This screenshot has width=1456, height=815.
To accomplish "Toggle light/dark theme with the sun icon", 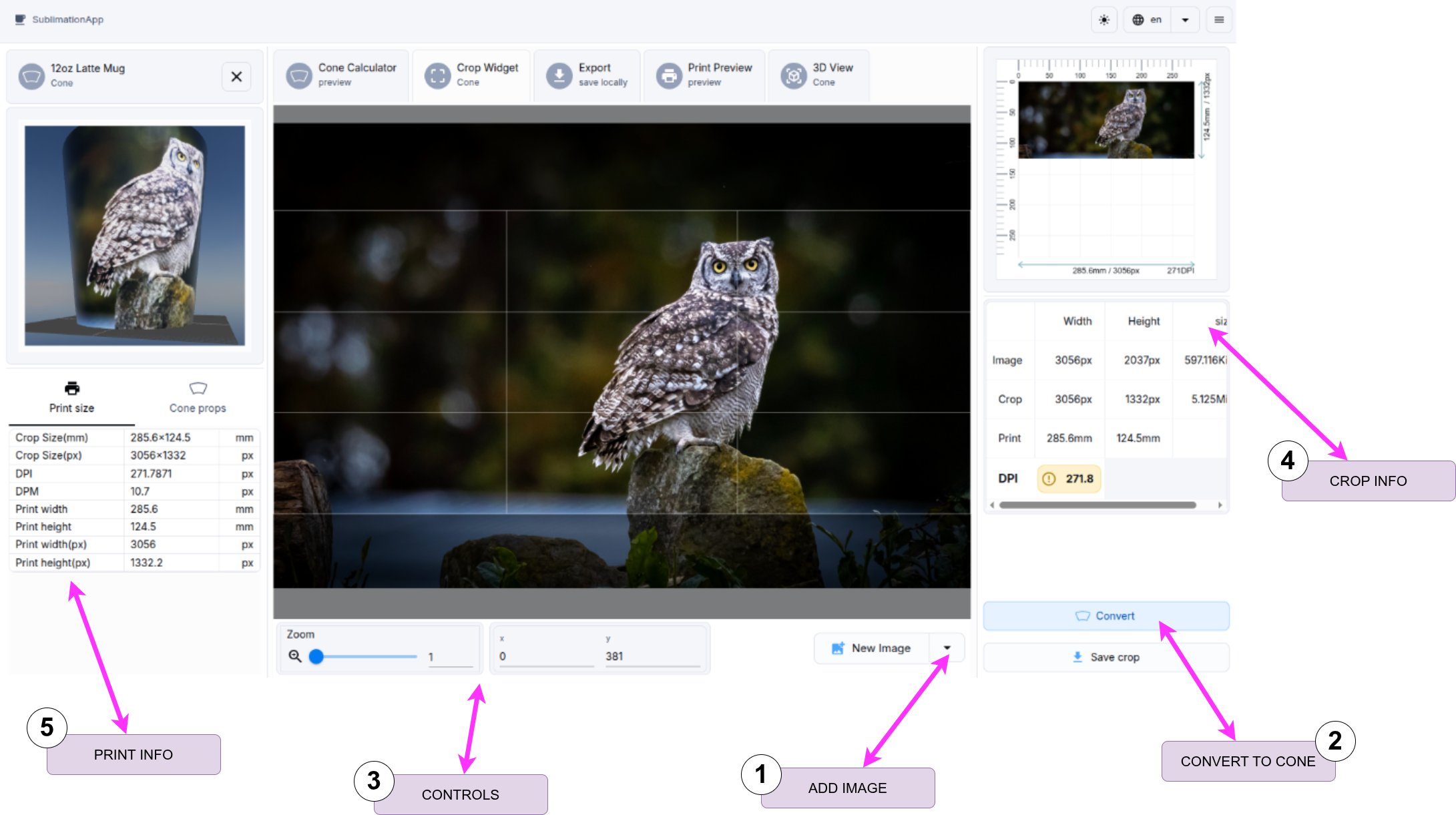I will click(1104, 19).
